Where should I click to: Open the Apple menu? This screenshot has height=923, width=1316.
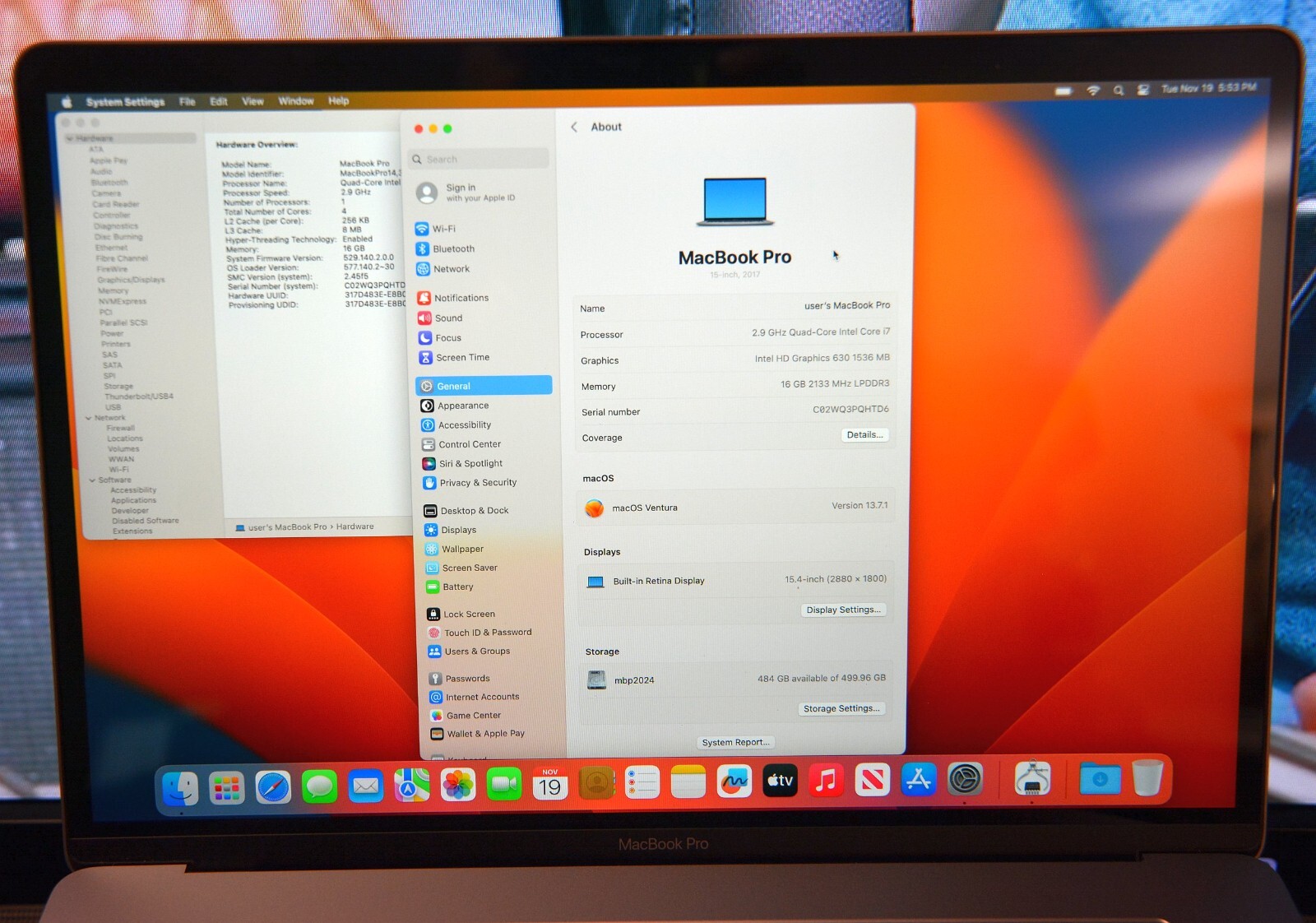(x=67, y=102)
